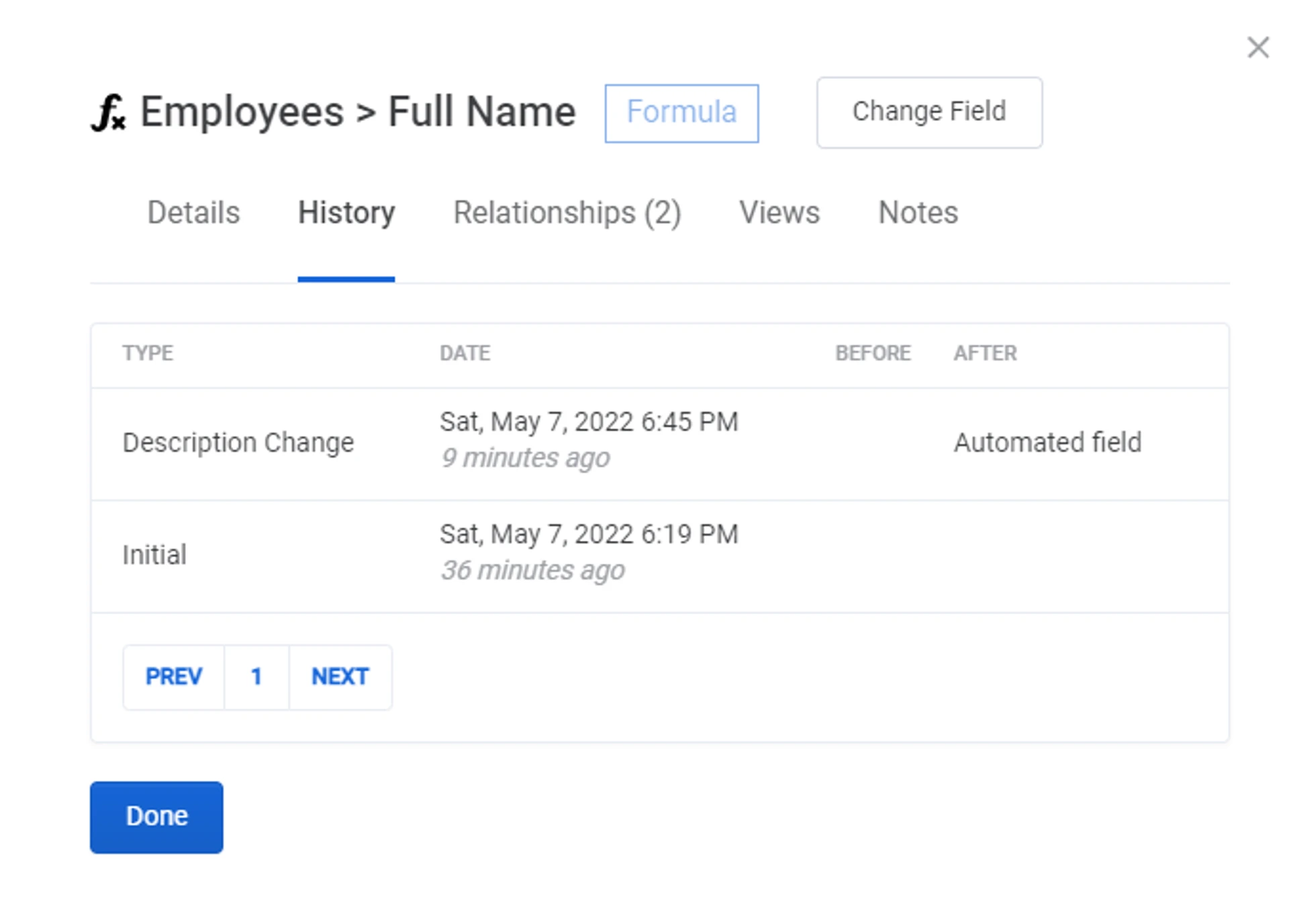Go to previous page with PREV

point(173,676)
